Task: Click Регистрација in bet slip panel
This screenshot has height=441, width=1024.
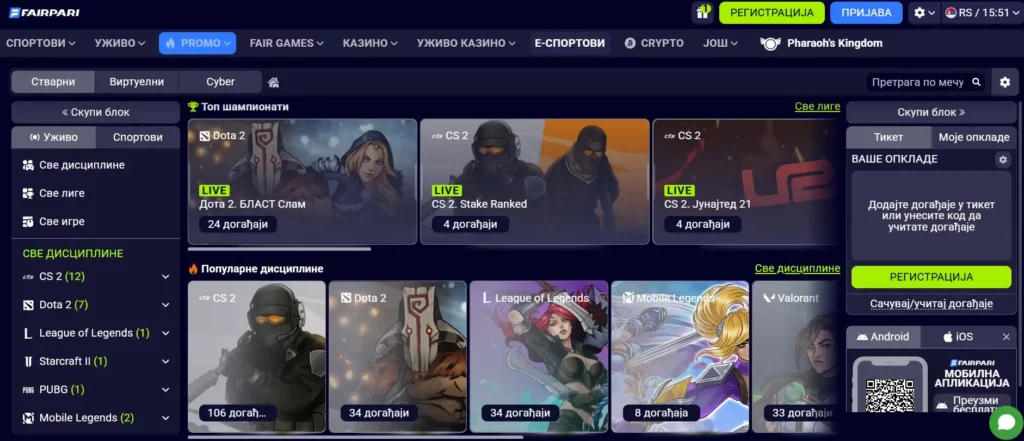Action: (931, 277)
